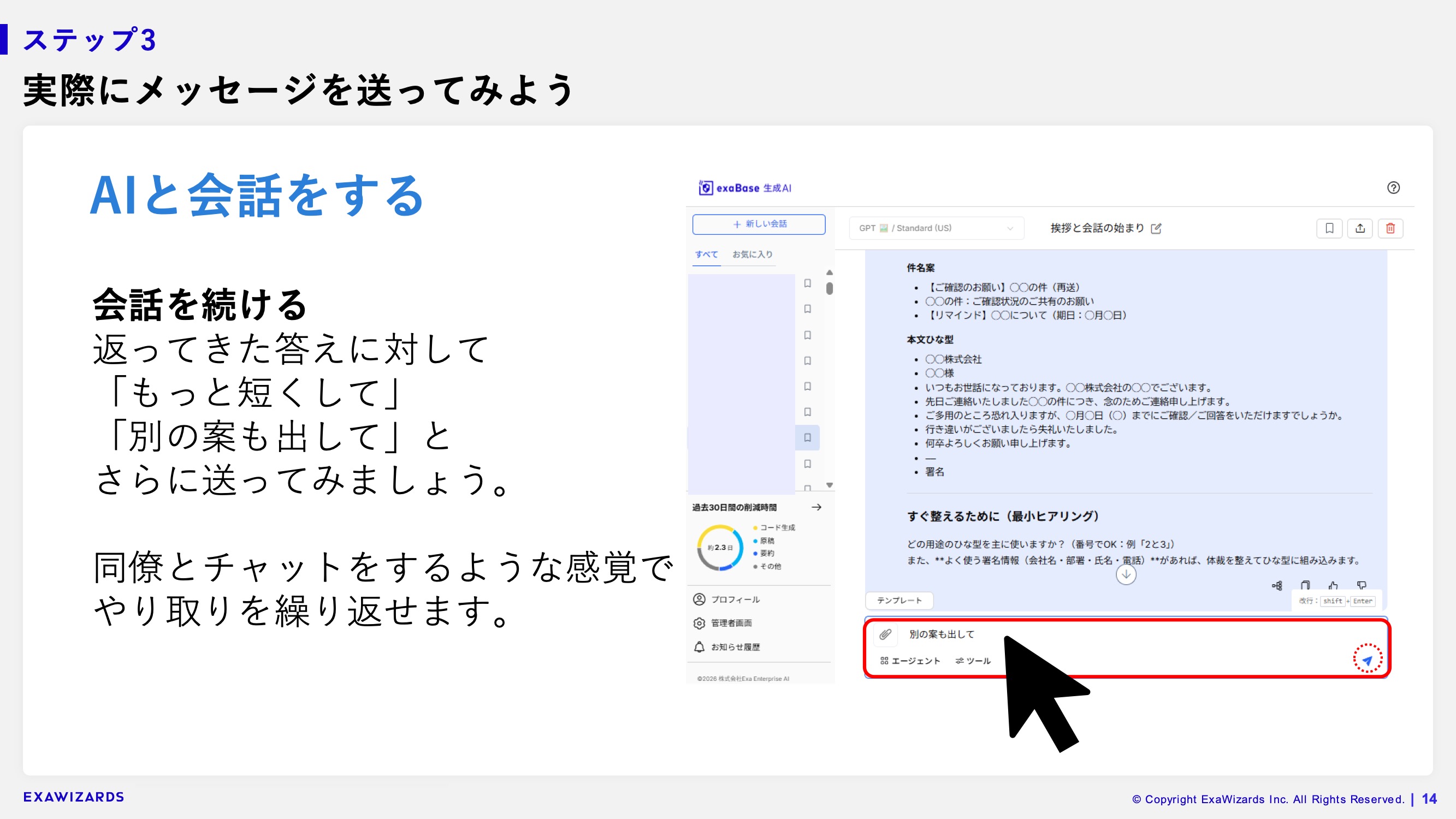1456x819 pixels.
Task: Switch to the すべて tab
Action: [x=706, y=254]
